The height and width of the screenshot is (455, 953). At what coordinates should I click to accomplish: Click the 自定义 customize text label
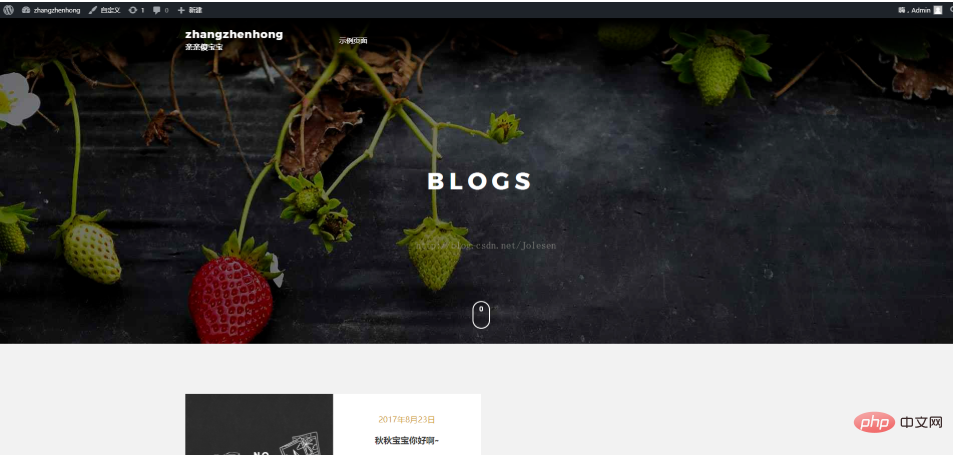coord(110,10)
